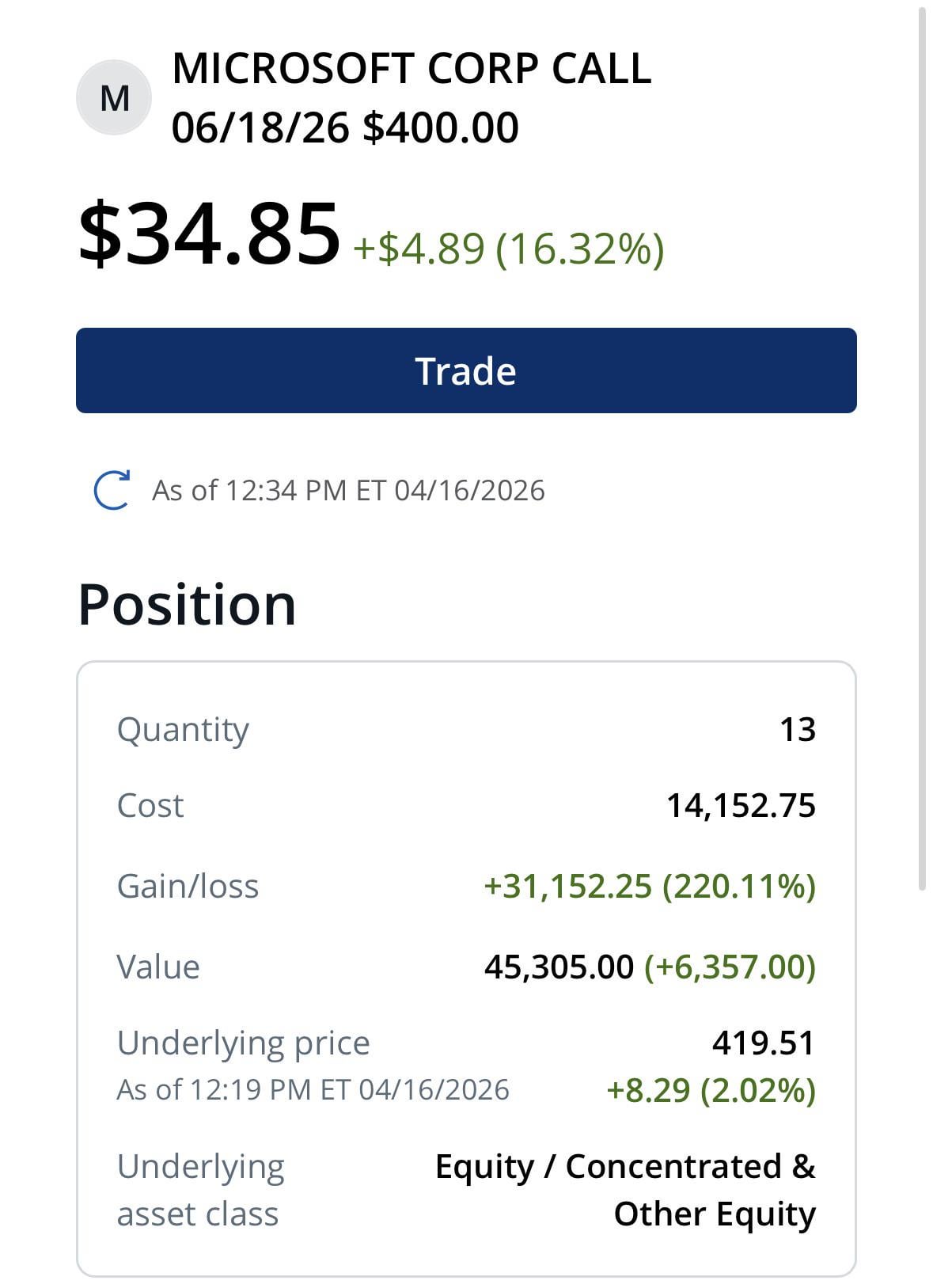Click the Quantity value 13
Viewport: 933px width, 1288px height.
tap(797, 729)
